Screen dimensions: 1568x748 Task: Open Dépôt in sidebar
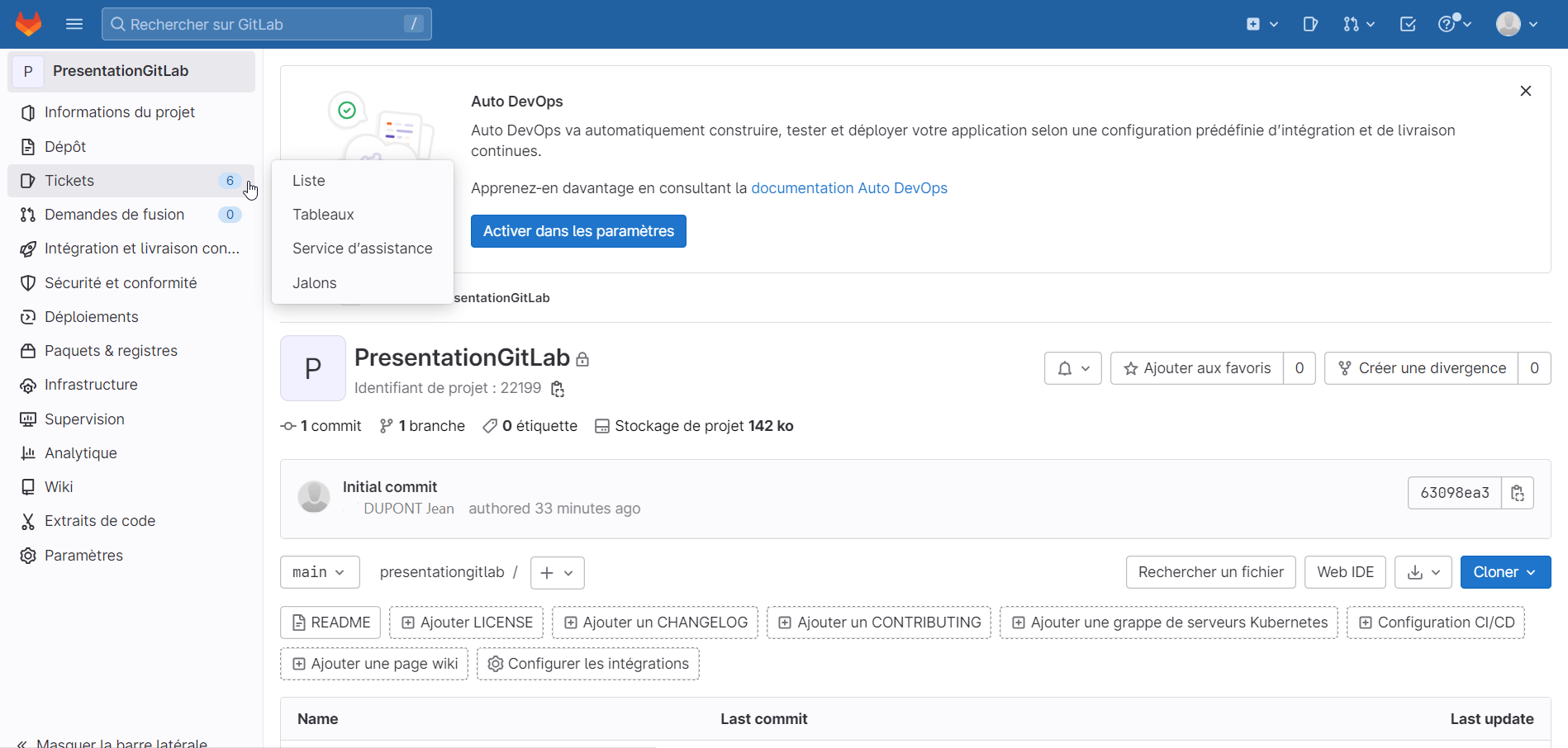pos(131,147)
